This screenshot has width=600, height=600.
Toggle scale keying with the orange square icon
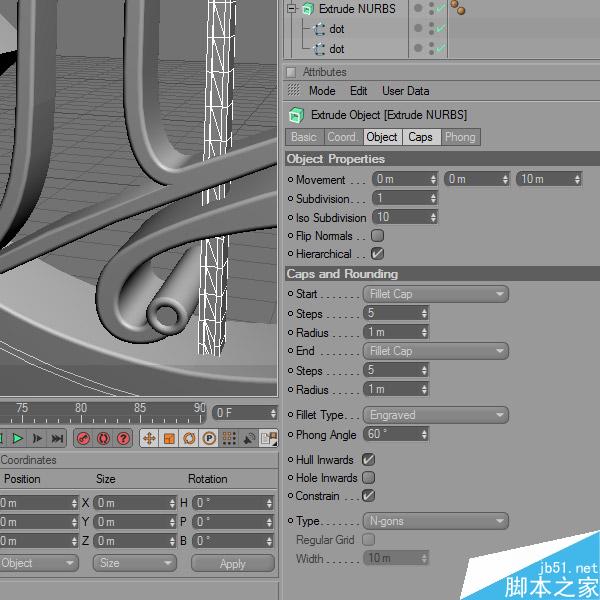coord(169,439)
